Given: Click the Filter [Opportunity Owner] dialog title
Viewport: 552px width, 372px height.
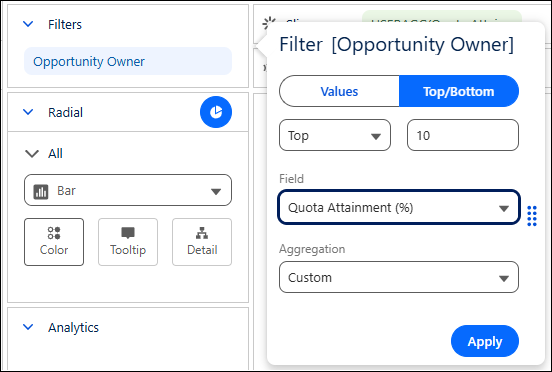Looking at the screenshot, I should tap(396, 45).
